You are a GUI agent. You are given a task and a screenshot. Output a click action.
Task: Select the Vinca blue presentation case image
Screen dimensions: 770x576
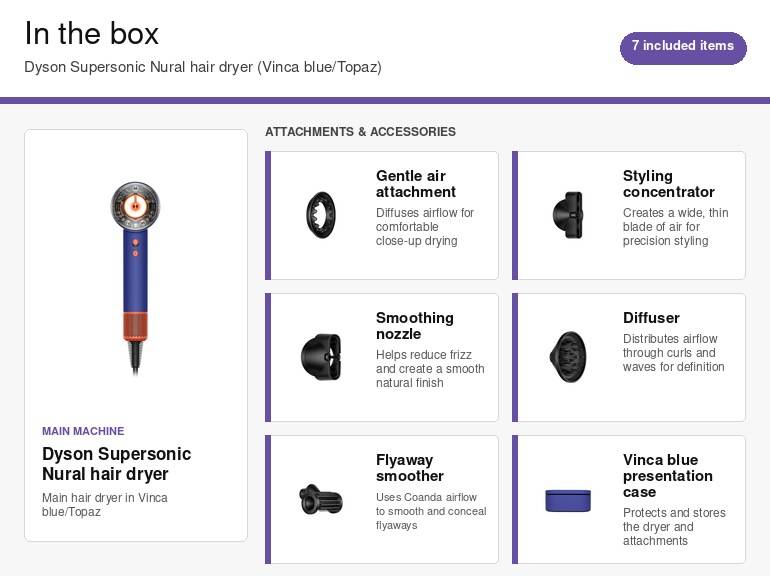pos(568,500)
